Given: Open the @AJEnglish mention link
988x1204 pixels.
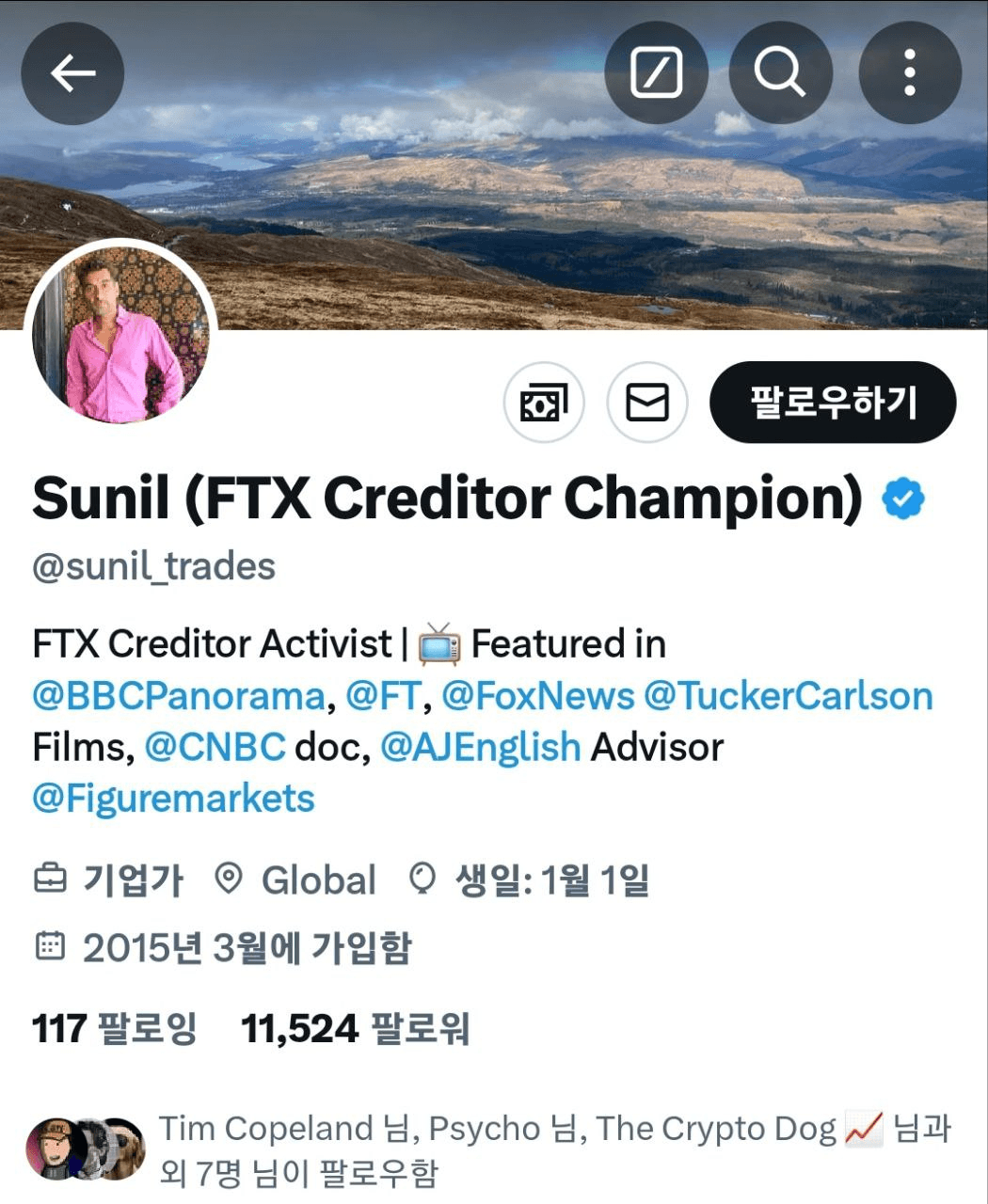Looking at the screenshot, I should pyautogui.click(x=480, y=748).
